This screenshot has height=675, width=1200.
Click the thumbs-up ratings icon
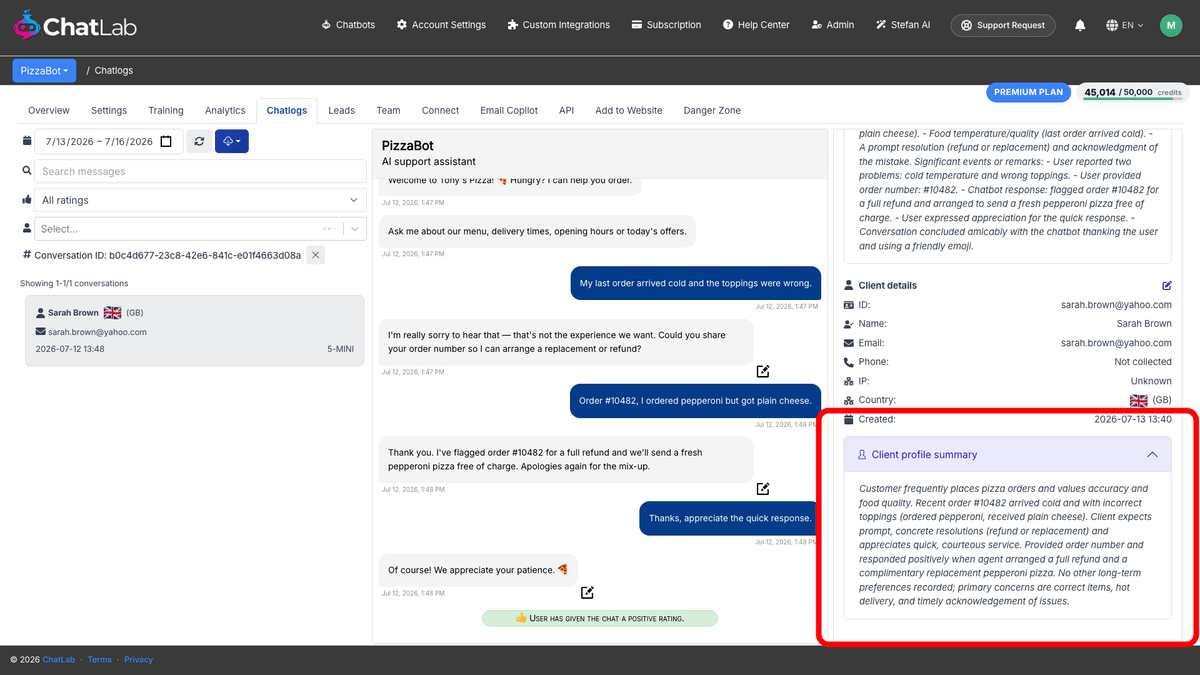26,200
